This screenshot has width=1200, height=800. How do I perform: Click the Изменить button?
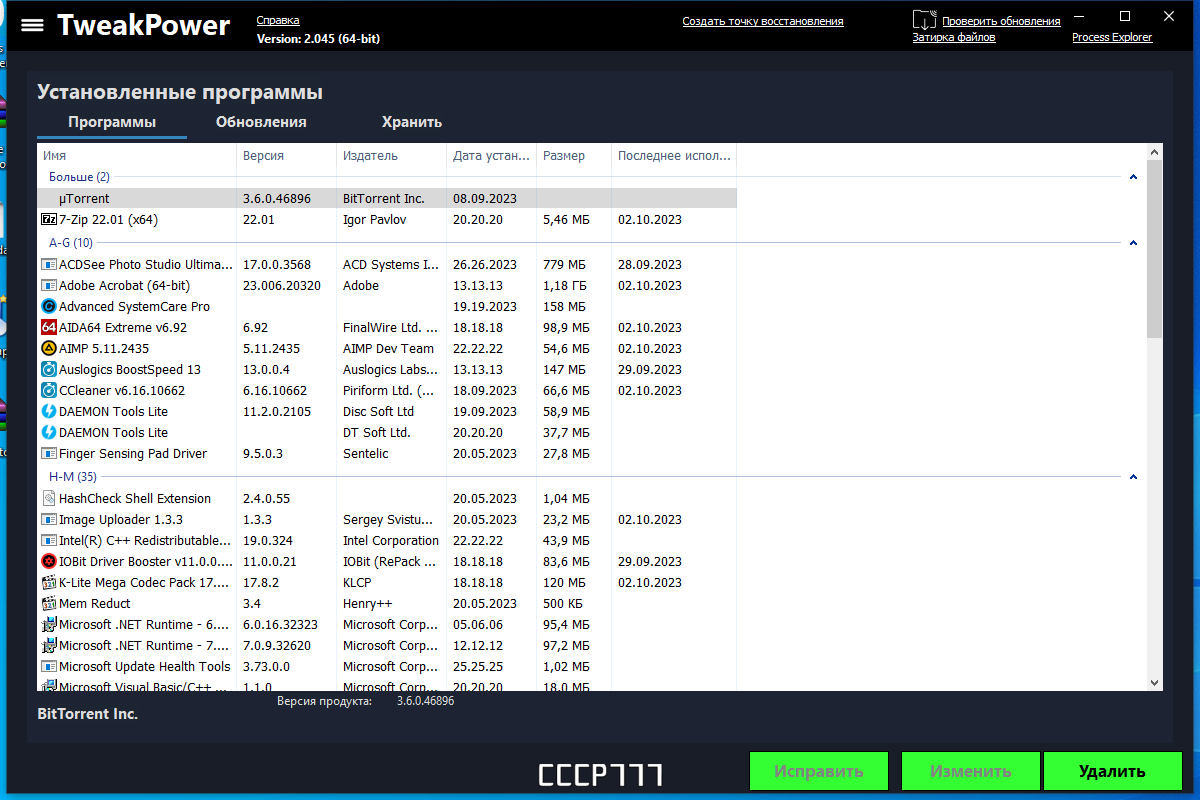click(971, 771)
